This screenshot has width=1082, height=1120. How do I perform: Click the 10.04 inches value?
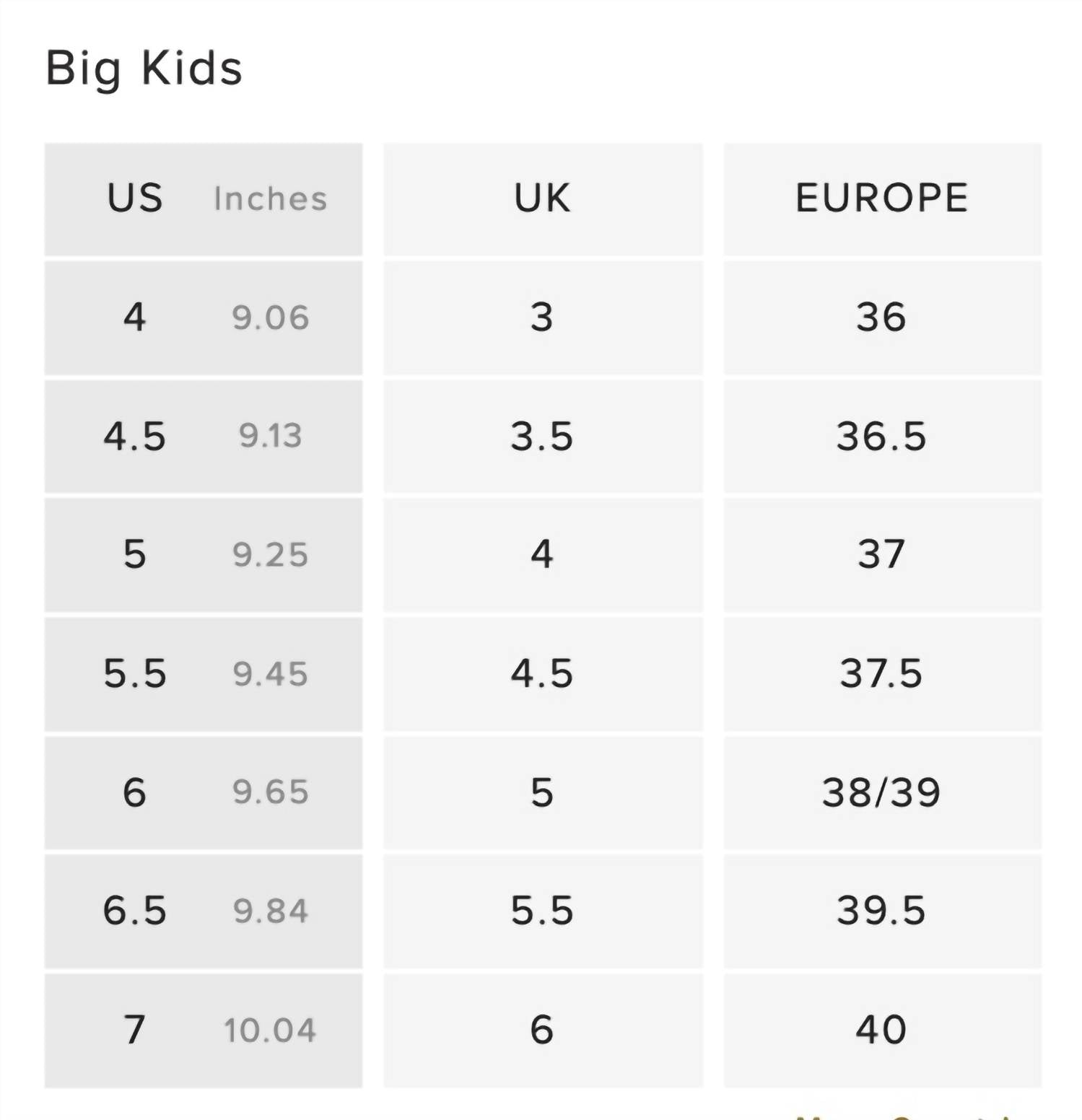[271, 1031]
